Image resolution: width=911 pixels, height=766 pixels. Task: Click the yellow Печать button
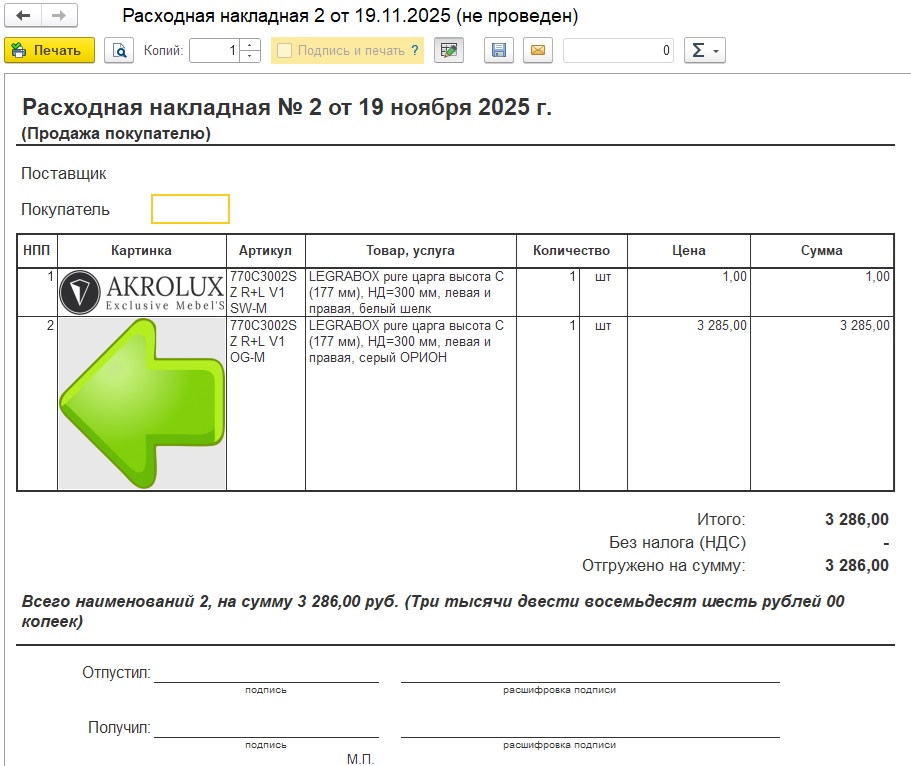click(x=49, y=51)
